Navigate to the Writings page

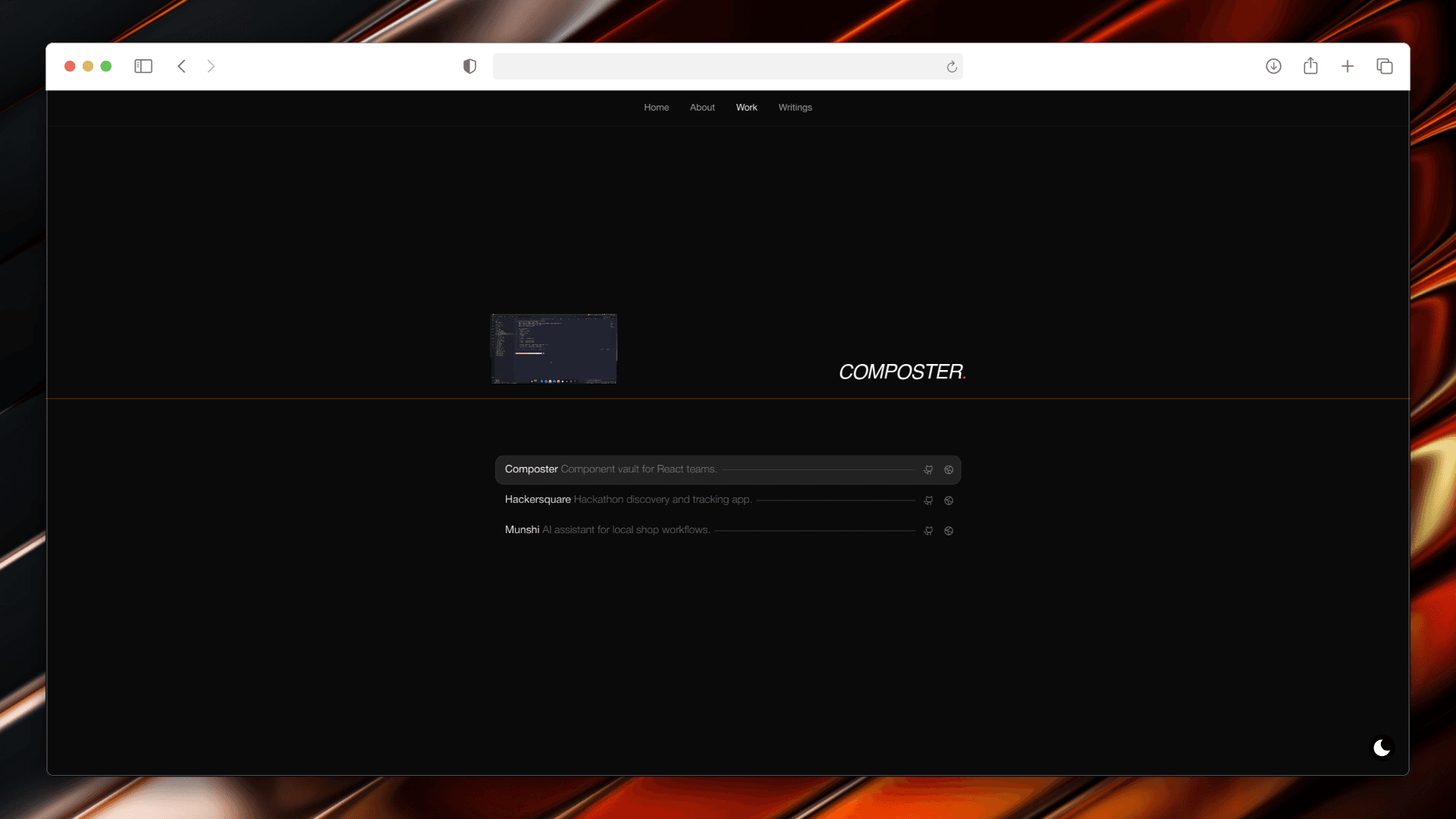pos(795,108)
